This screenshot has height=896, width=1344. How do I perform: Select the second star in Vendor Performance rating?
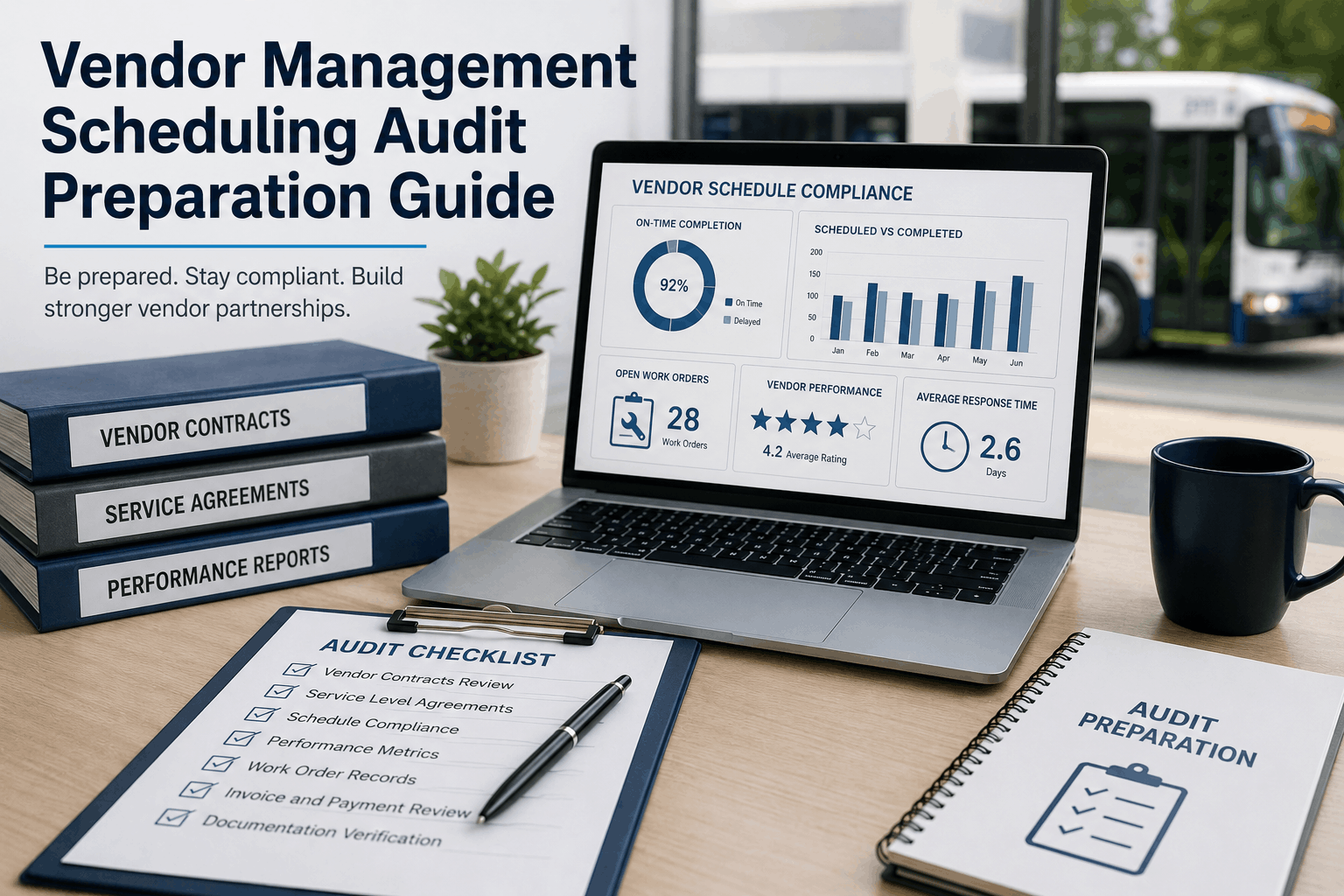787,423
